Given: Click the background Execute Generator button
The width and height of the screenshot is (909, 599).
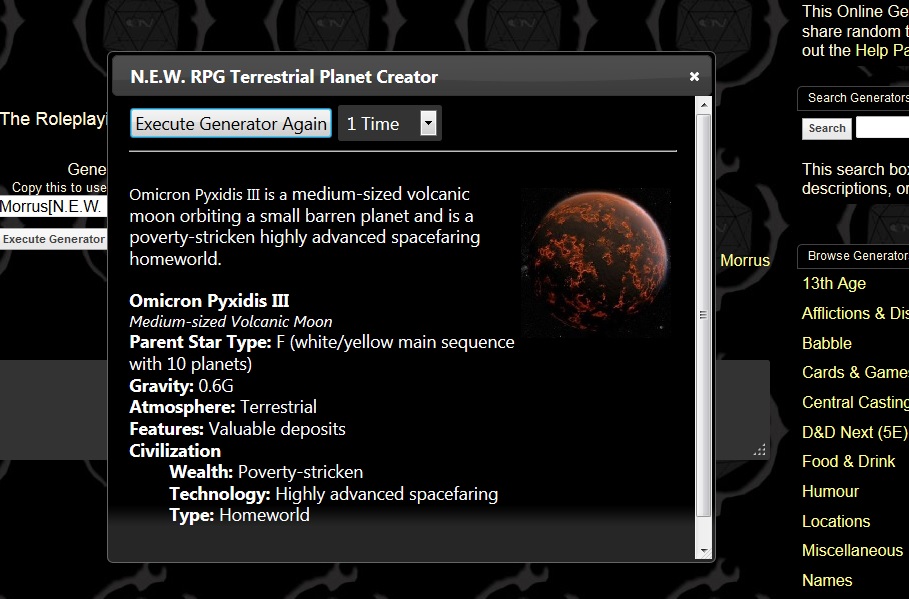Looking at the screenshot, I should pos(53,239).
